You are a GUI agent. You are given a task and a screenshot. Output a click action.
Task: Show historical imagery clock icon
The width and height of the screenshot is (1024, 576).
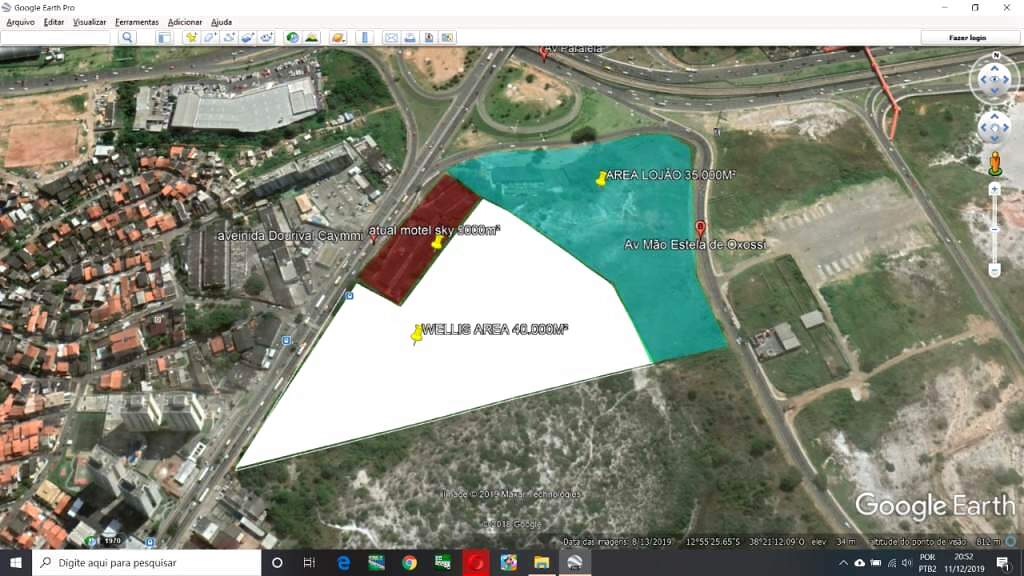click(293, 37)
